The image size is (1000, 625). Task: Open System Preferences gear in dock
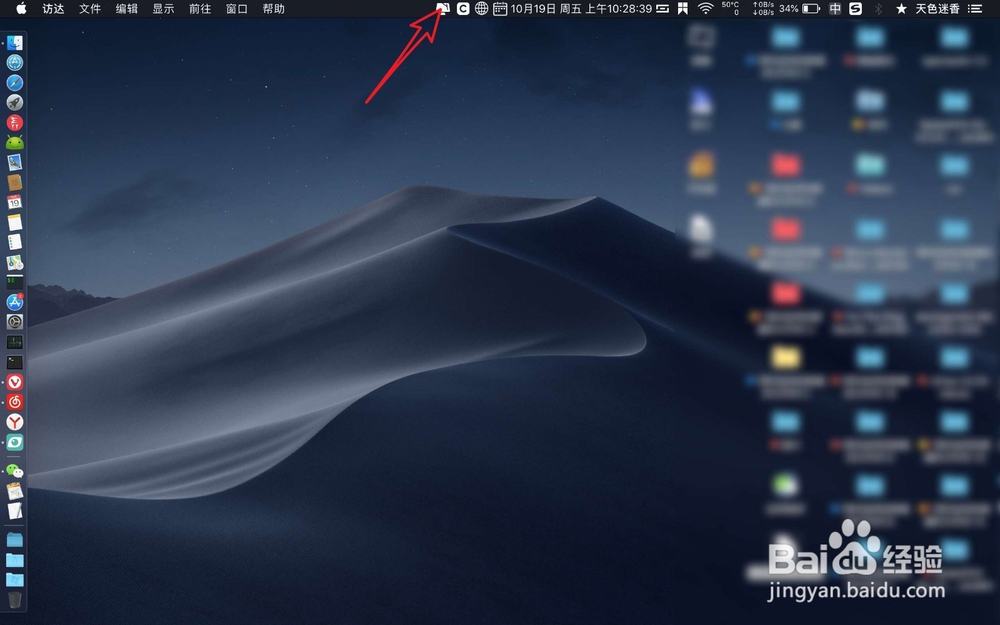pos(15,322)
